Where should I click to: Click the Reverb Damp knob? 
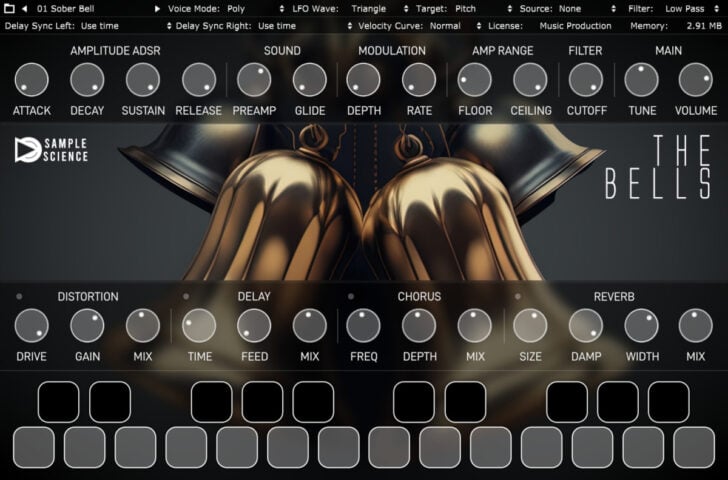pos(586,325)
